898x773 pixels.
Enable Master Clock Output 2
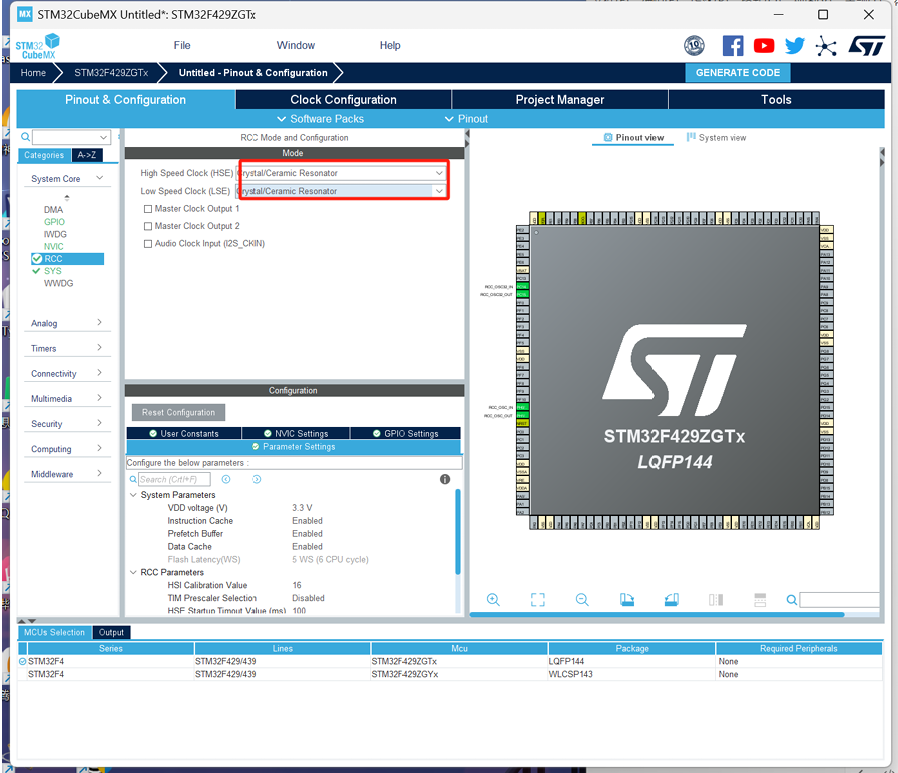[148, 226]
